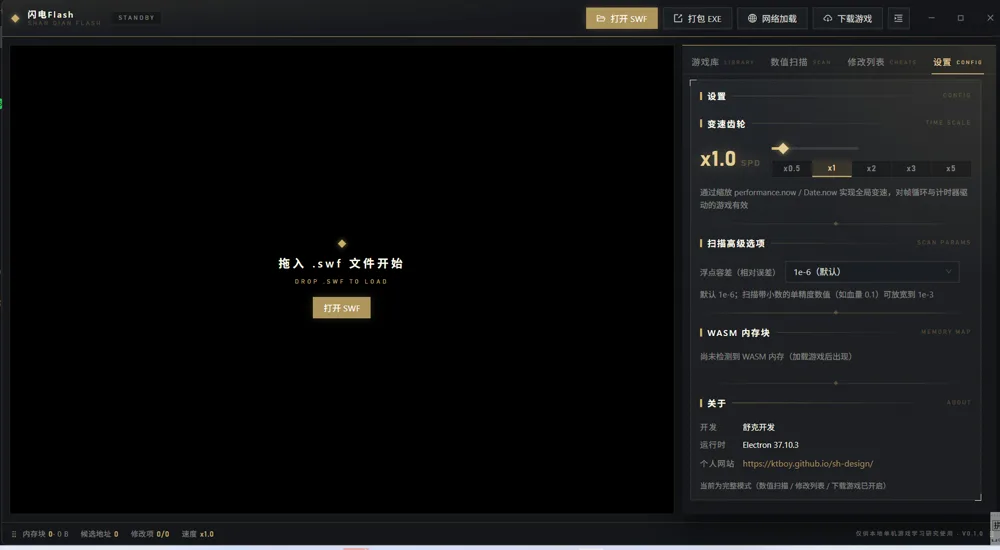Click the 打包 EXE toolbar button
The width and height of the screenshot is (1000, 550).
point(697,19)
